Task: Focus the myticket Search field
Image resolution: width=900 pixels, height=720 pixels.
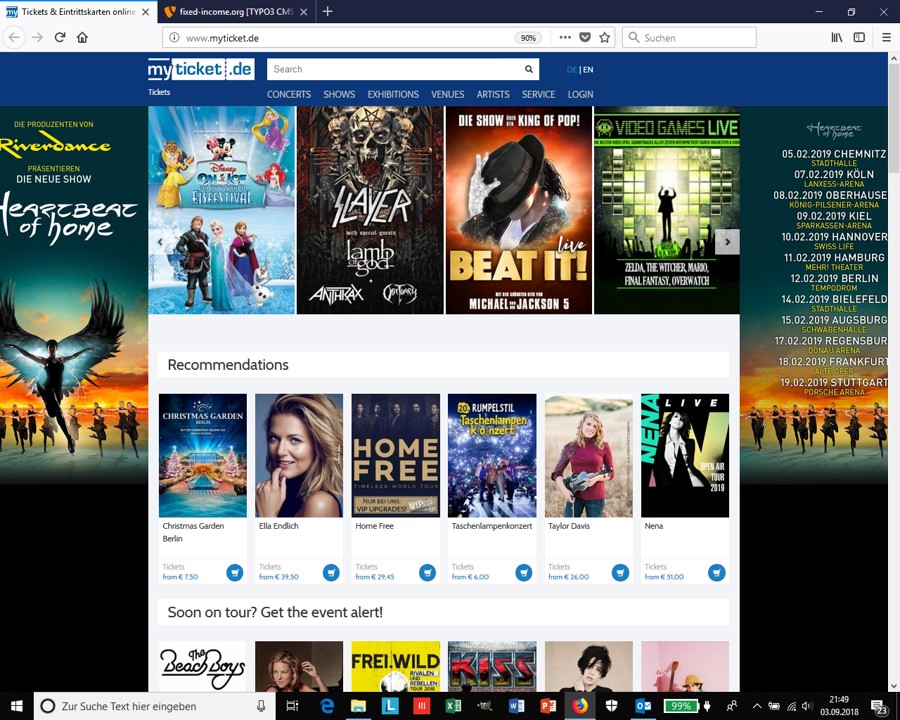Action: click(393, 69)
